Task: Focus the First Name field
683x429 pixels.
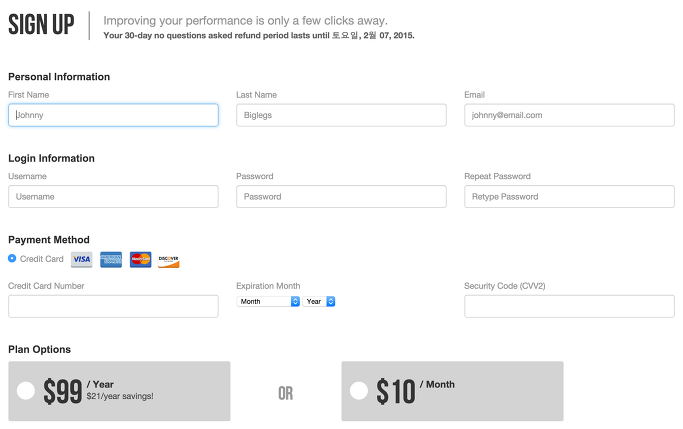Action: (113, 115)
